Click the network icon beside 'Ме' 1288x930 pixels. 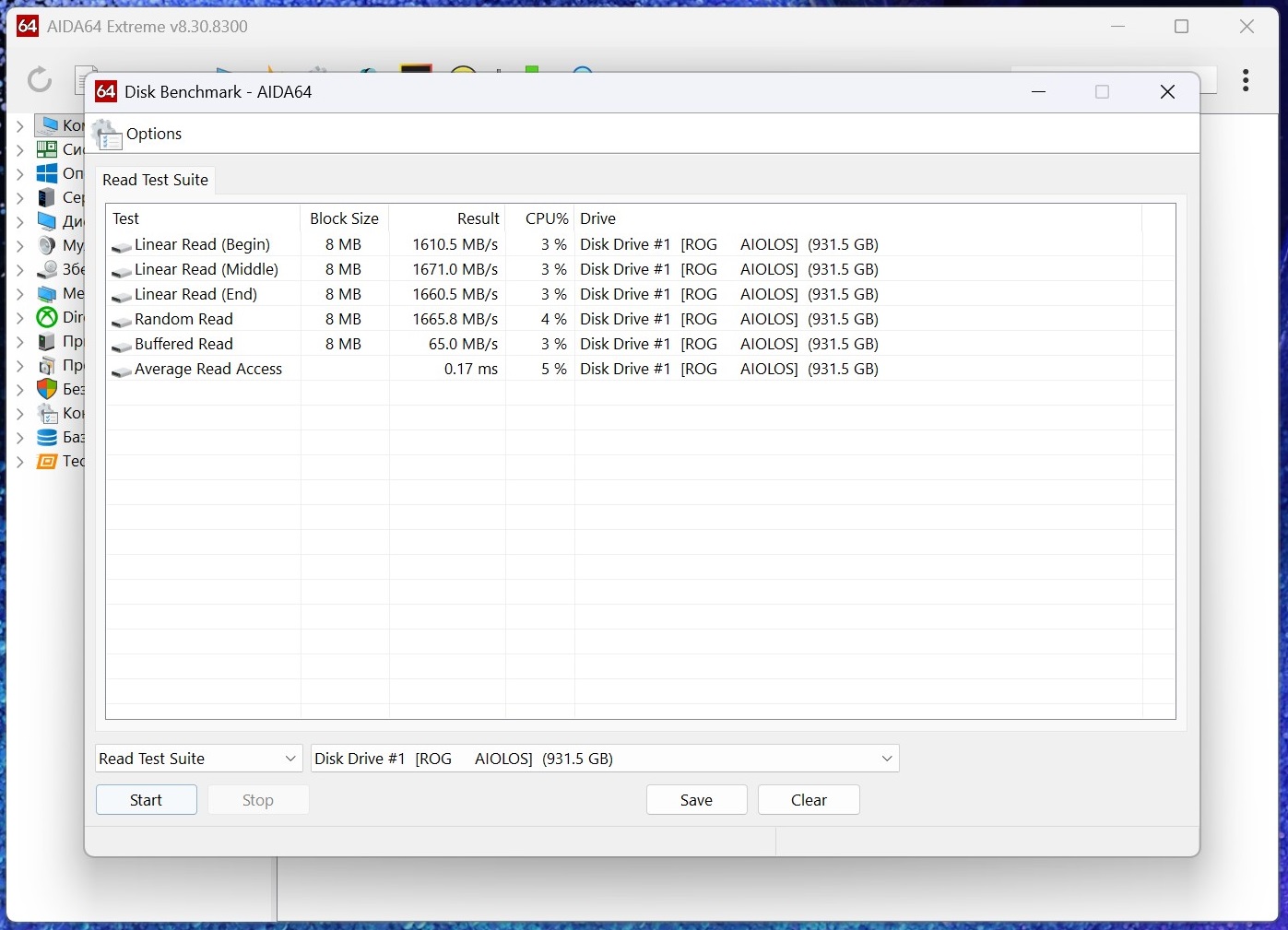coord(47,293)
